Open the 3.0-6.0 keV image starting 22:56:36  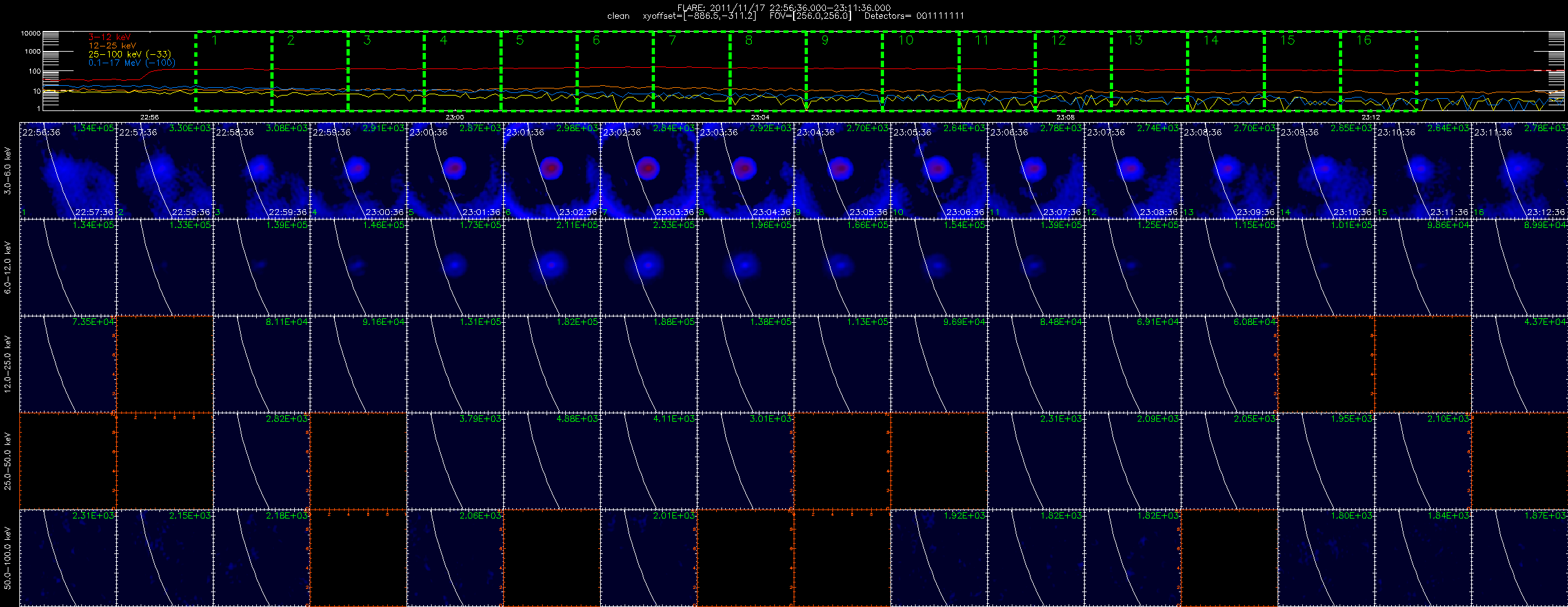coord(68,170)
